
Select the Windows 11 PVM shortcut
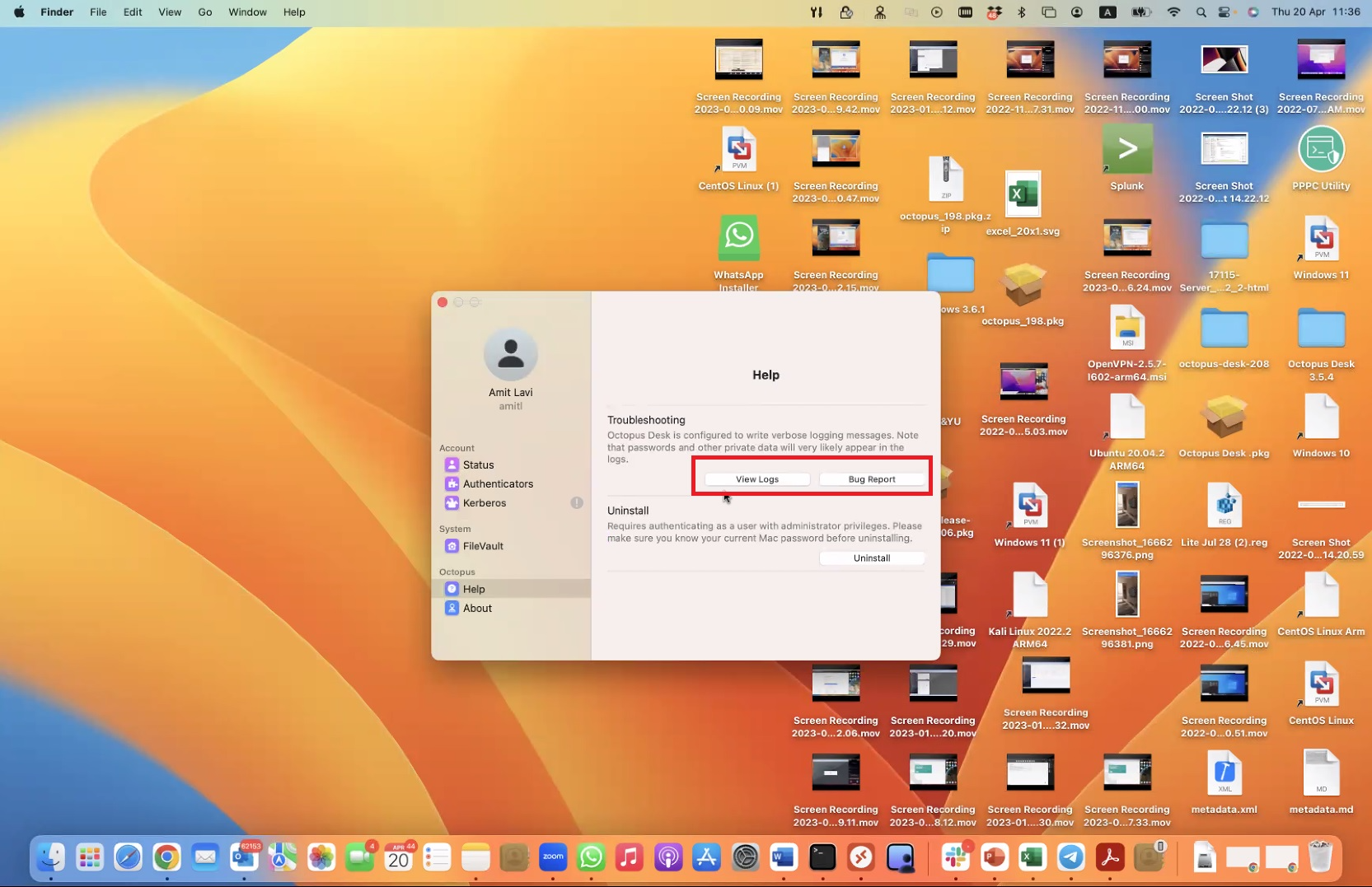[x=1321, y=239]
